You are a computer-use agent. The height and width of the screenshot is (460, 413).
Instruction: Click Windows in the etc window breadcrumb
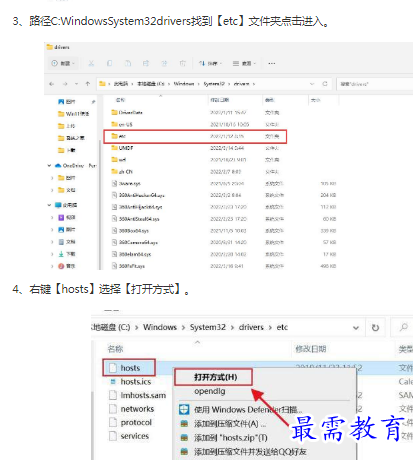(160, 327)
